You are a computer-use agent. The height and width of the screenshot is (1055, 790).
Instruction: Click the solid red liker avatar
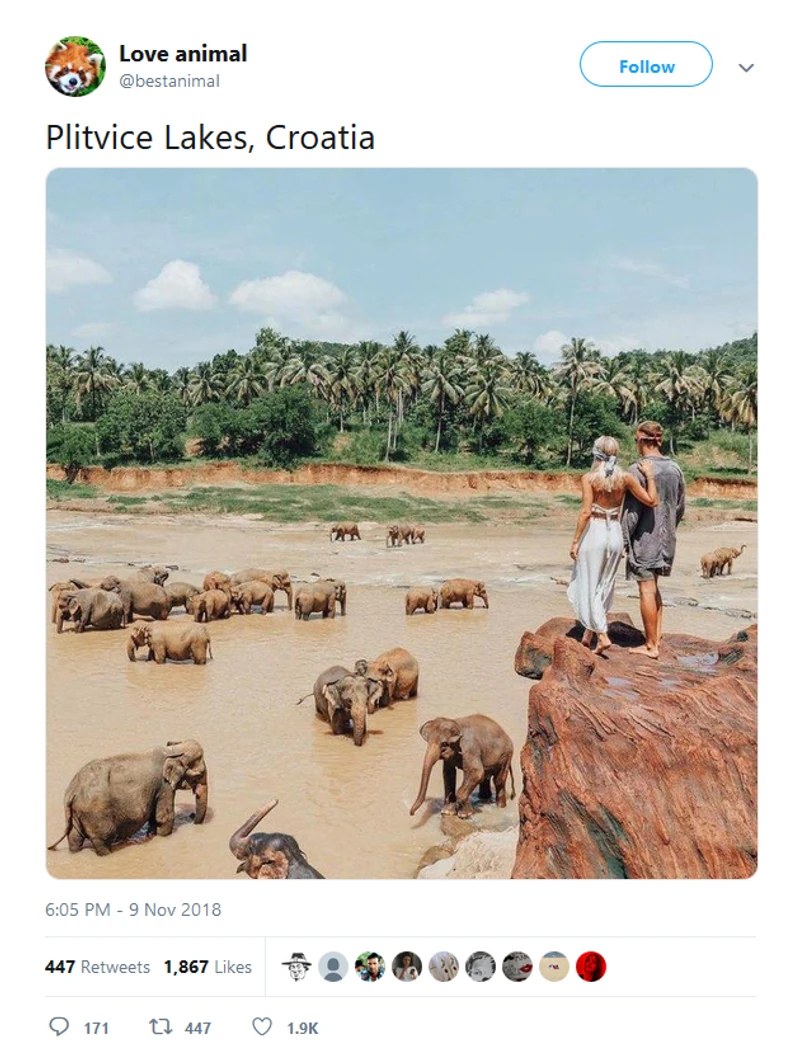click(x=591, y=966)
